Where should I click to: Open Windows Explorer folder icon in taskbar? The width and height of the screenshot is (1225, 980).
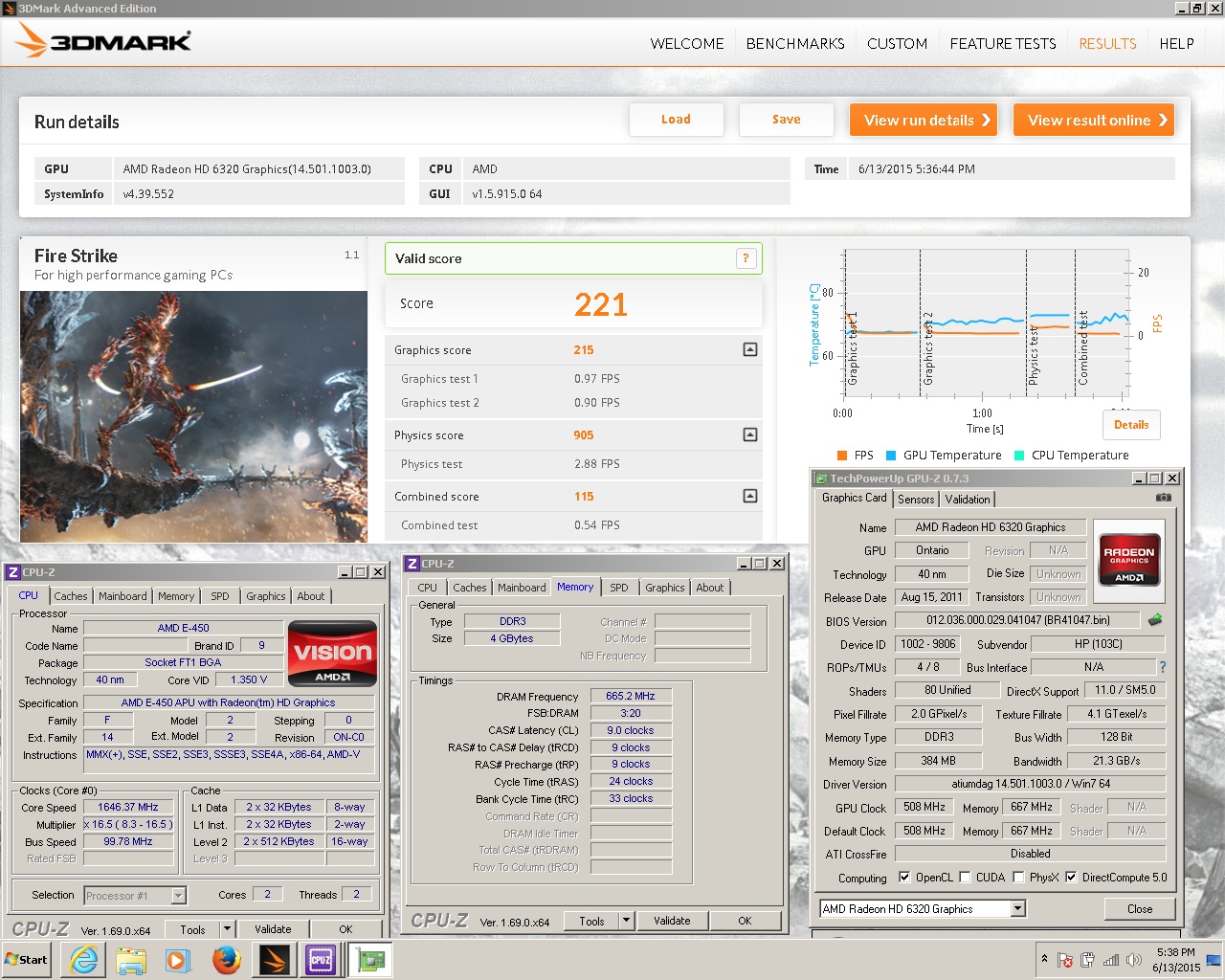click(131, 960)
